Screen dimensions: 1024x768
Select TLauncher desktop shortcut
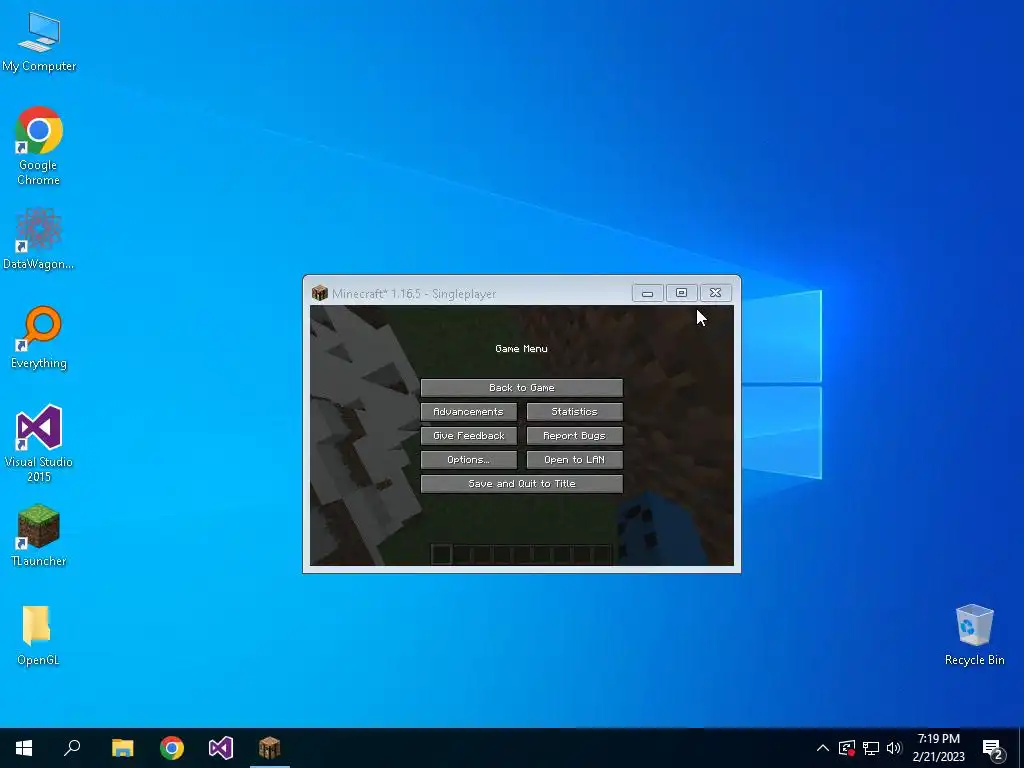[39, 536]
